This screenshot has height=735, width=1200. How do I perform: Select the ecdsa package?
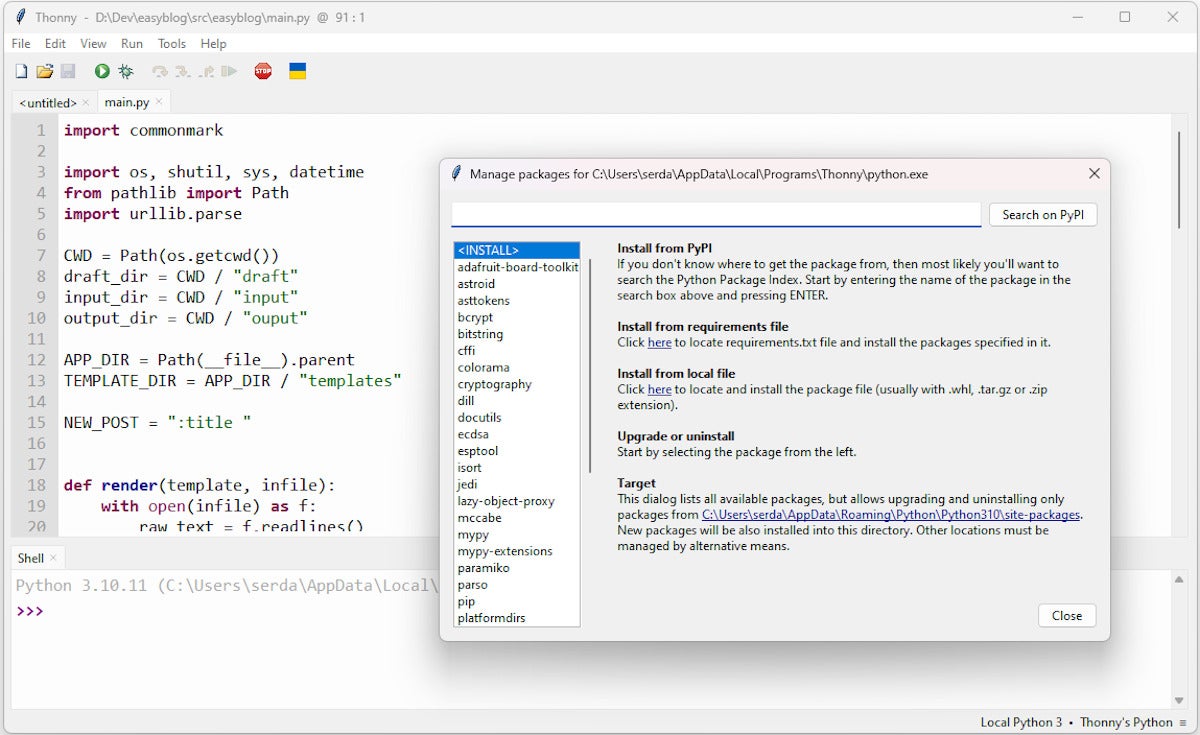coord(516,434)
